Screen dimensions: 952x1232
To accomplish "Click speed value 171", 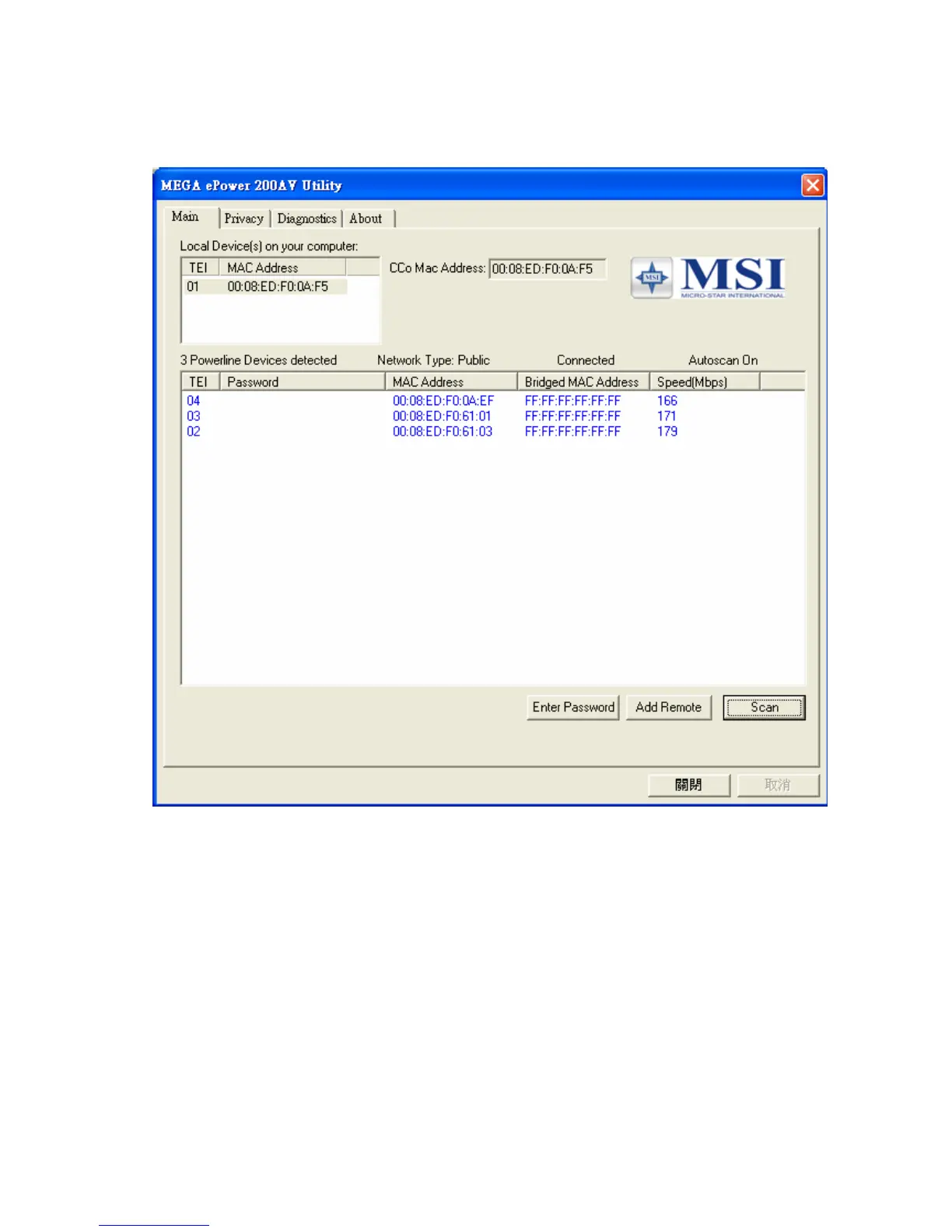I will pos(667,416).
